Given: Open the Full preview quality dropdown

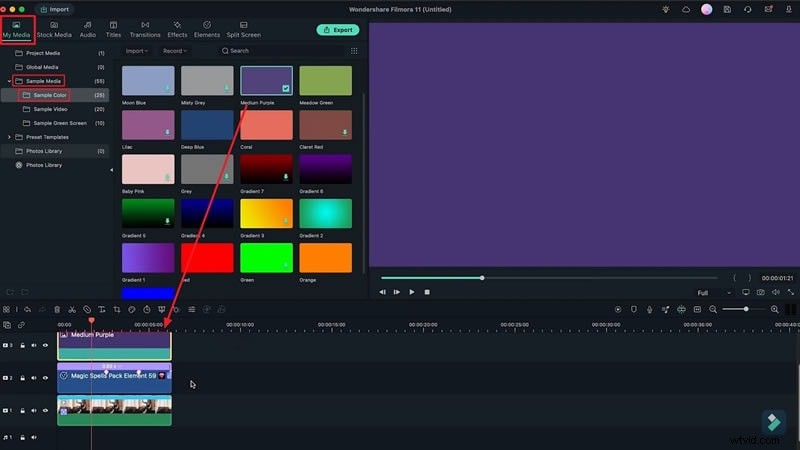Looking at the screenshot, I should [714, 293].
